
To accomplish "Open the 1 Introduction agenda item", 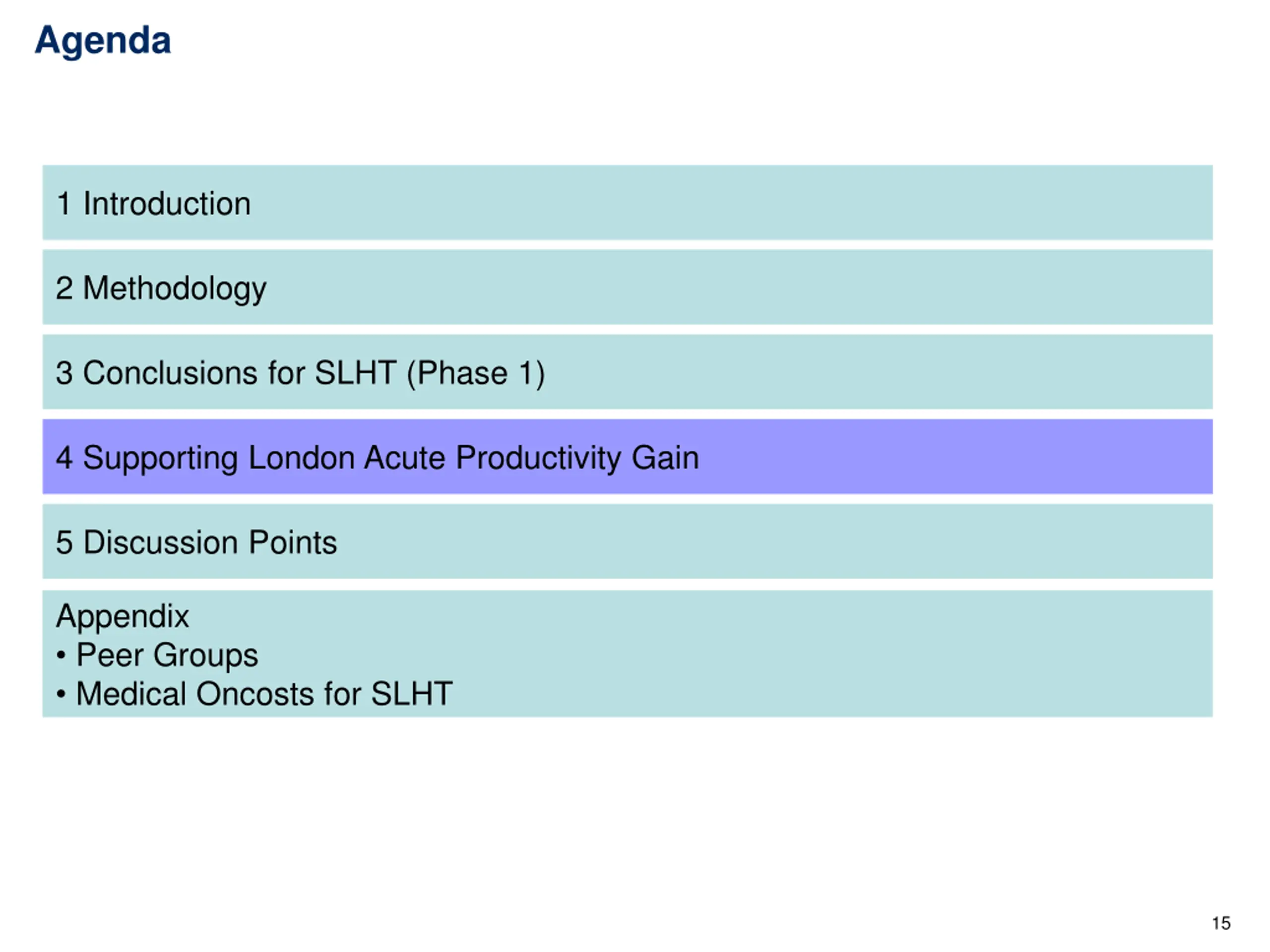I will (x=628, y=203).
